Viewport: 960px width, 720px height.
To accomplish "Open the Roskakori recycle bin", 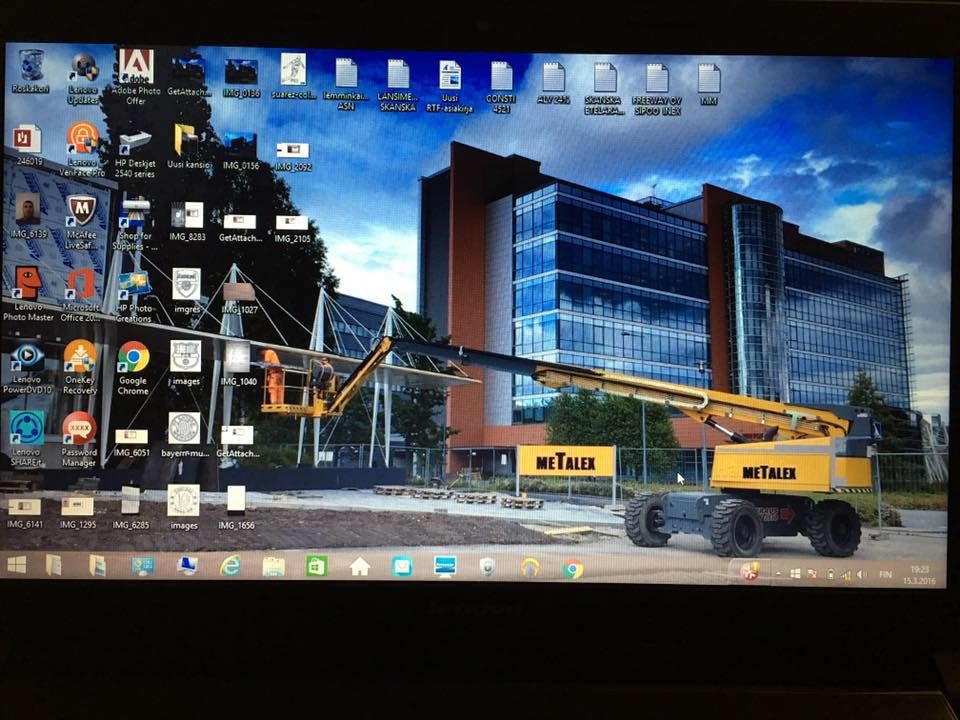I will (31, 72).
